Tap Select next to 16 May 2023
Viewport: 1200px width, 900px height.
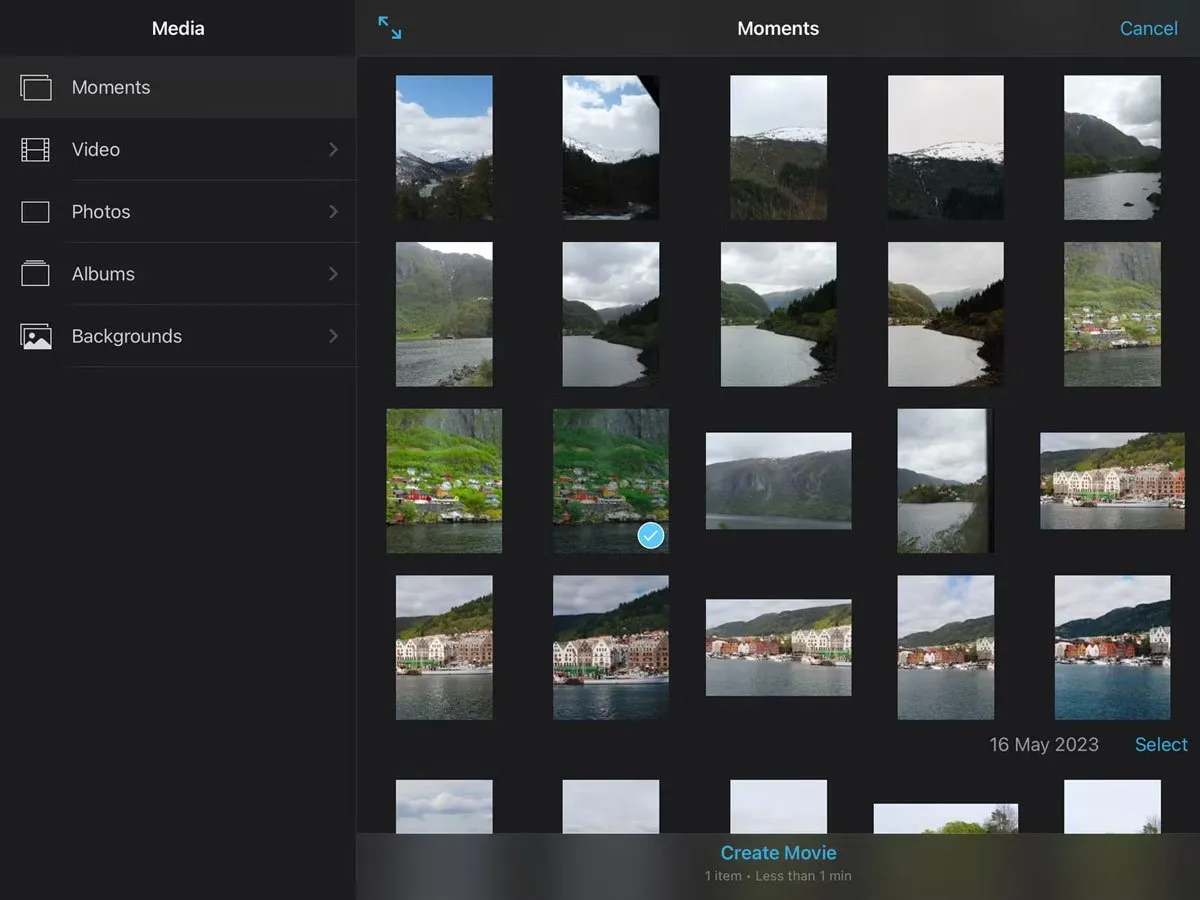(1161, 745)
